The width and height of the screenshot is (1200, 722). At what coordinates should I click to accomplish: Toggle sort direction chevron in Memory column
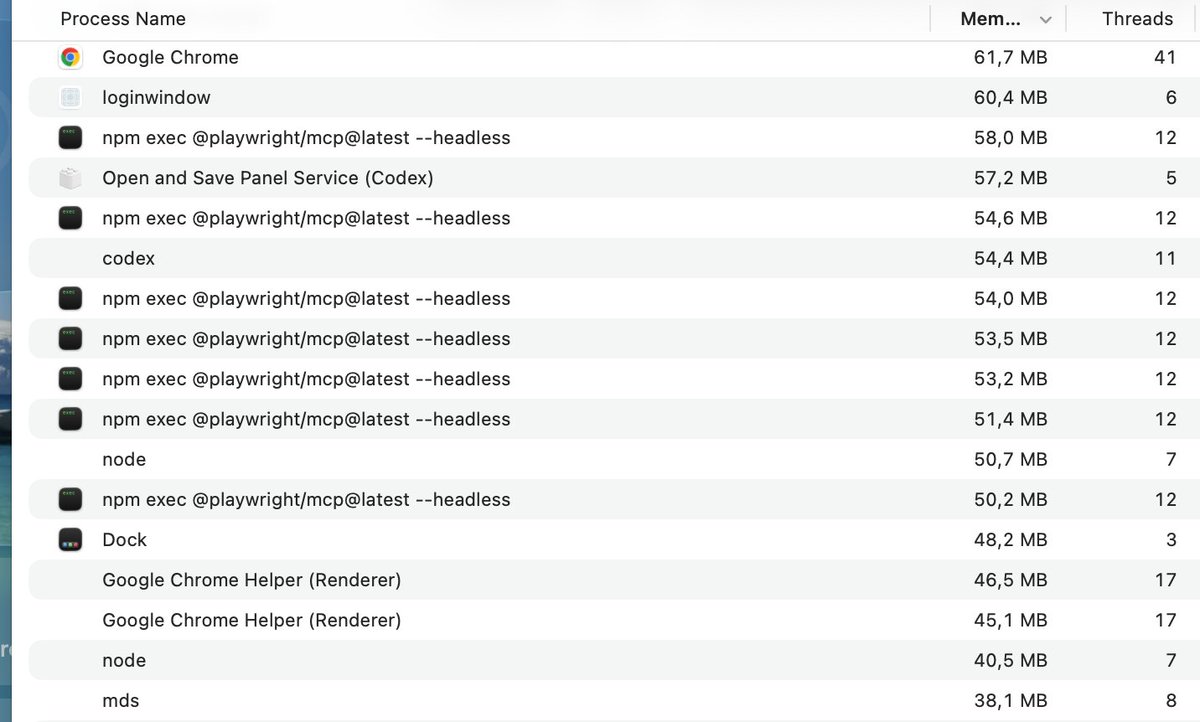click(1046, 19)
